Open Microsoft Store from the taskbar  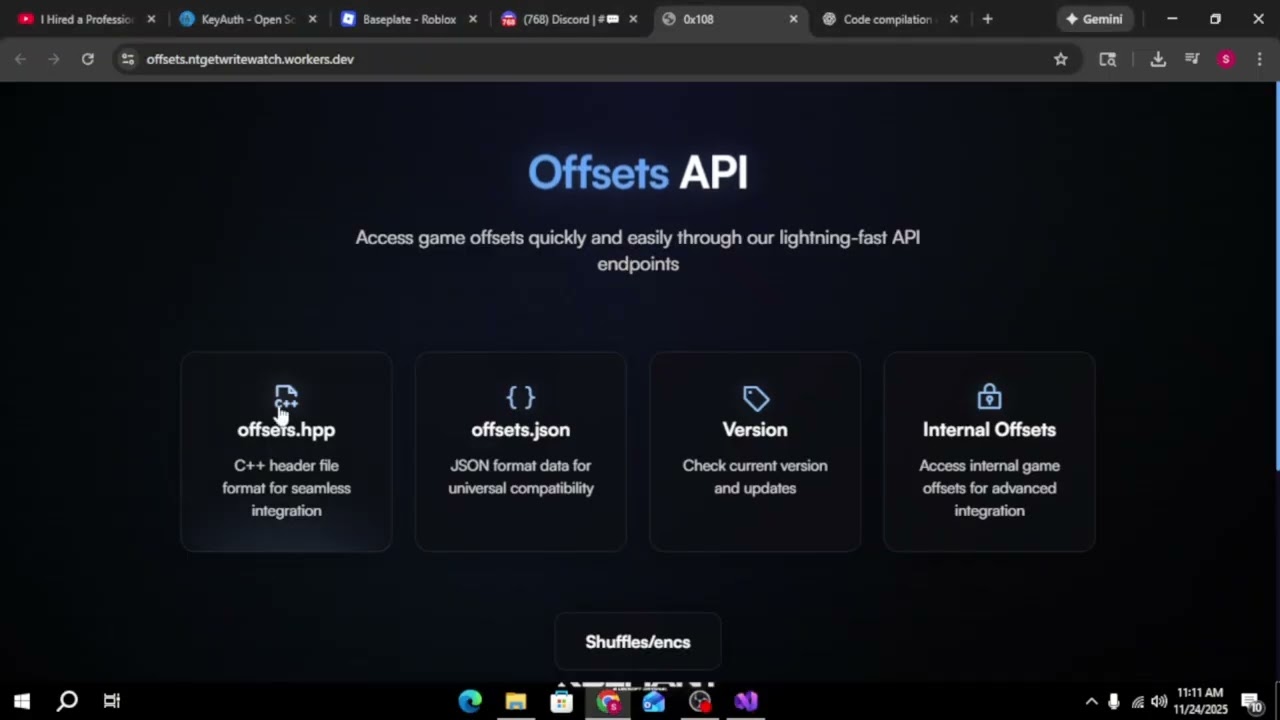[562, 701]
